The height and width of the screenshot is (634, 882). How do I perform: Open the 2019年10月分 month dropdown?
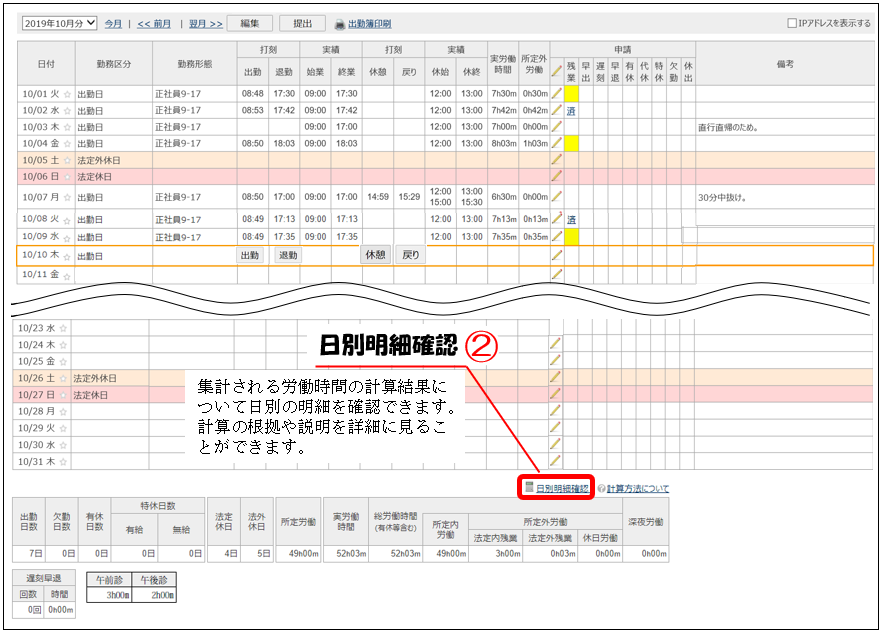click(x=59, y=22)
